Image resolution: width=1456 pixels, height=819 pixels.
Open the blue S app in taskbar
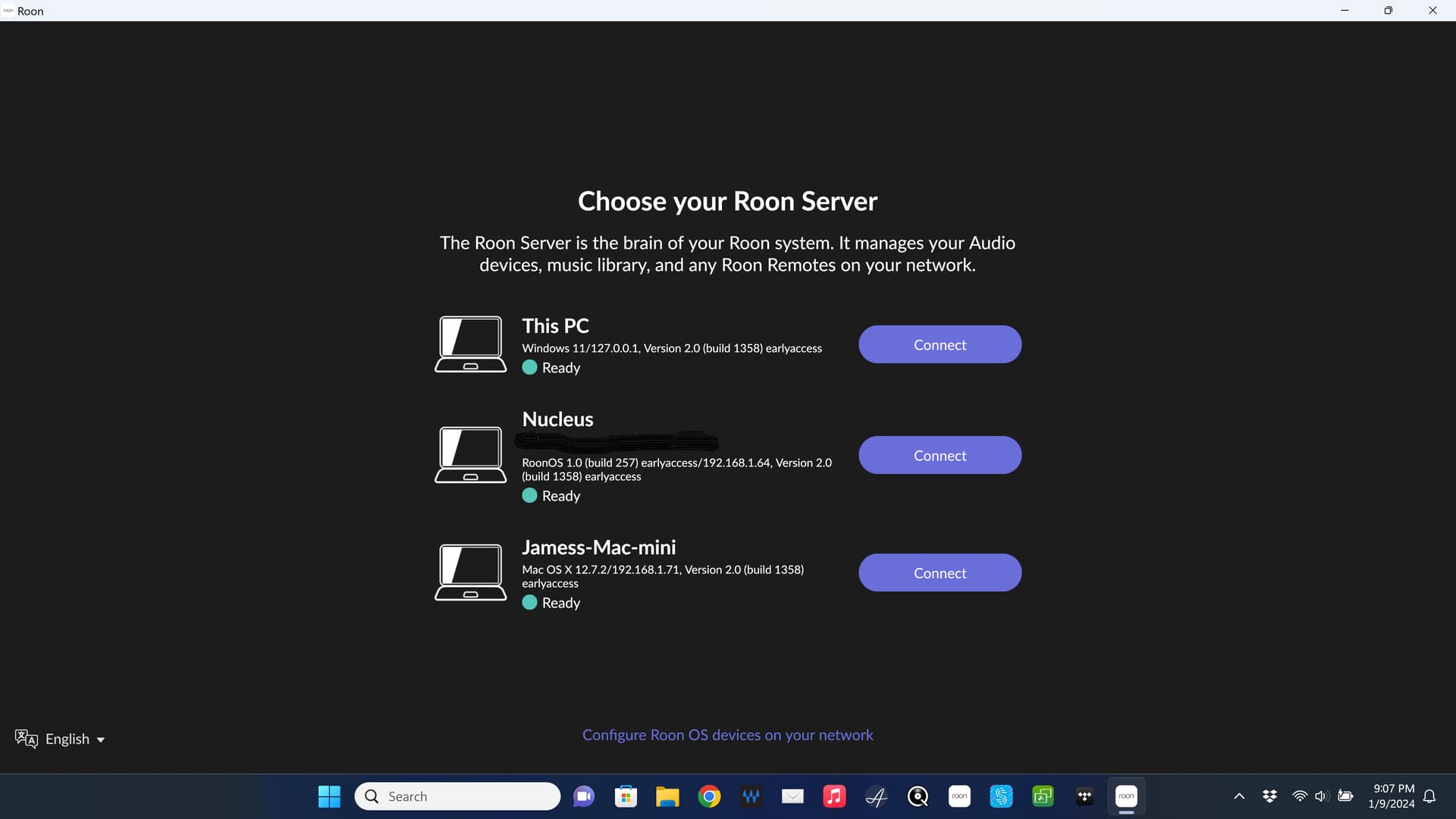(x=1001, y=796)
